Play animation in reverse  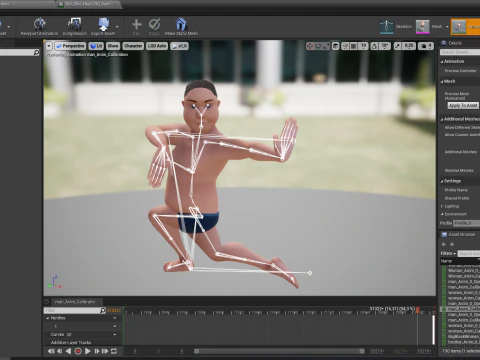pos(68,351)
